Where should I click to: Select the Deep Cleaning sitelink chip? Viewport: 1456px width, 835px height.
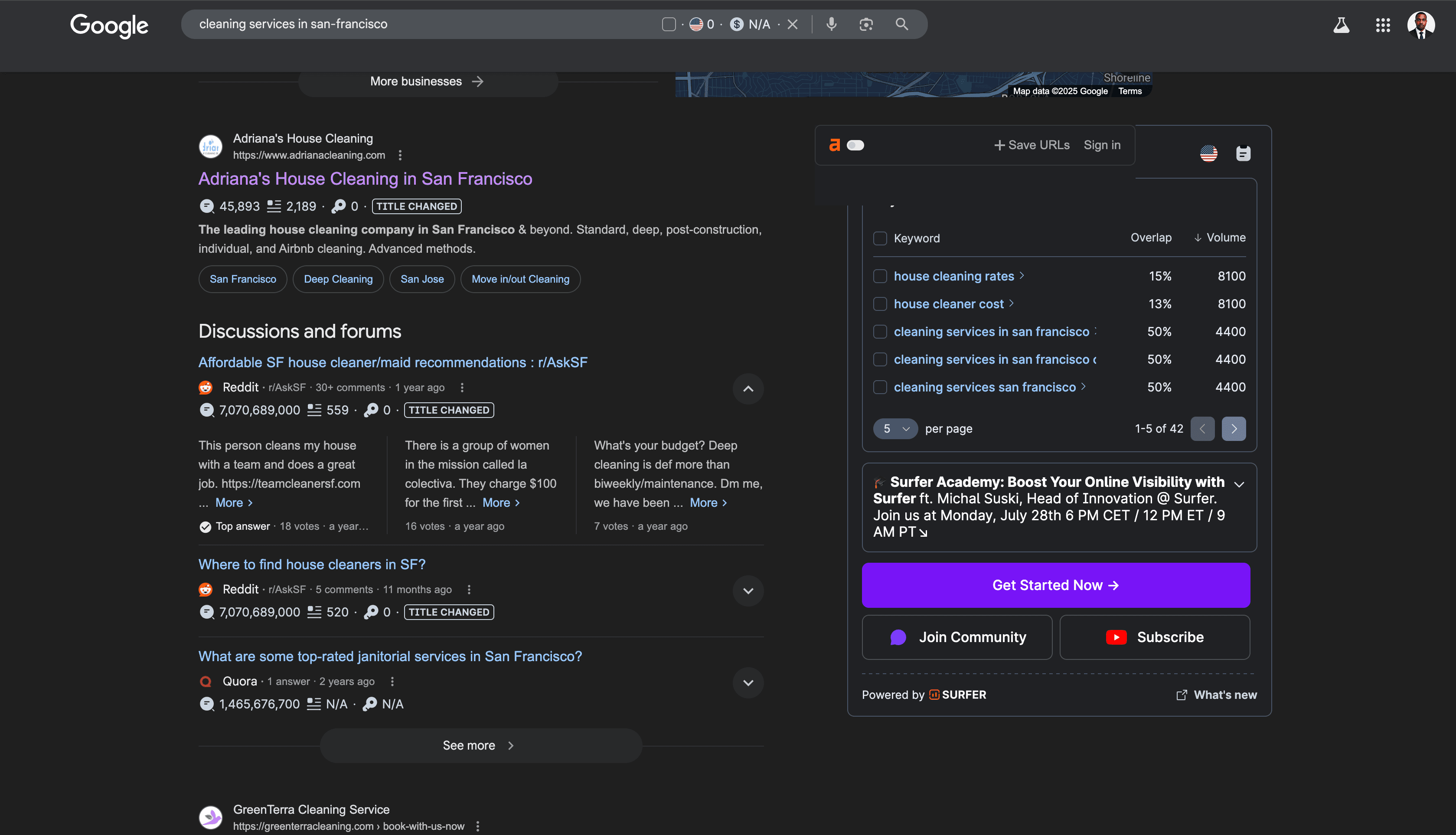coord(338,279)
